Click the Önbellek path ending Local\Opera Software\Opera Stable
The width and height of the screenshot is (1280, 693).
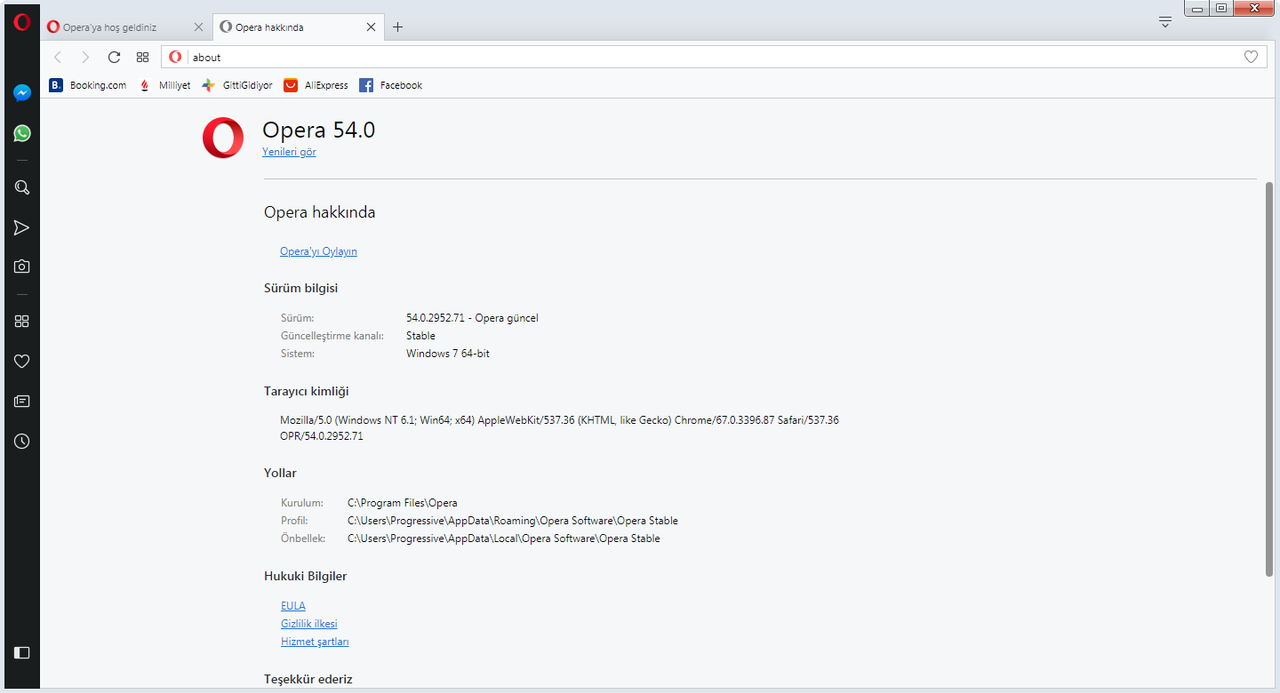(504, 539)
